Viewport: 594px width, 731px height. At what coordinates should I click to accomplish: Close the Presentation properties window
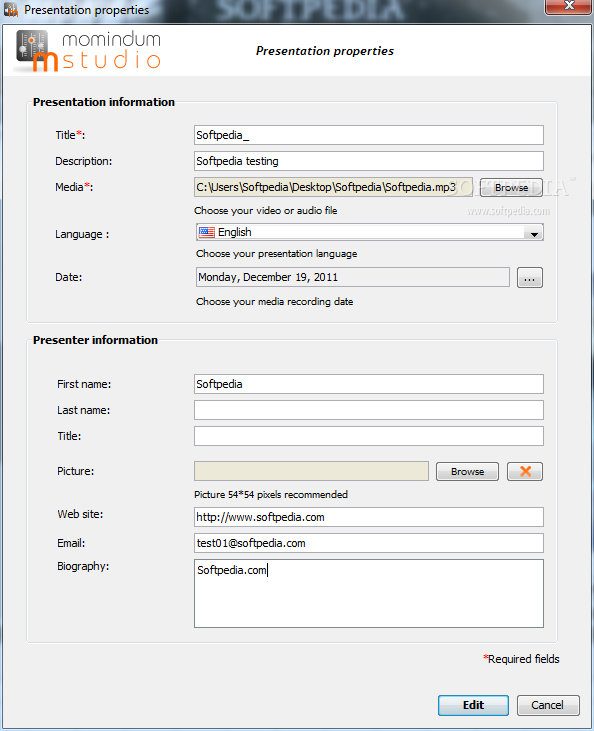click(568, 7)
